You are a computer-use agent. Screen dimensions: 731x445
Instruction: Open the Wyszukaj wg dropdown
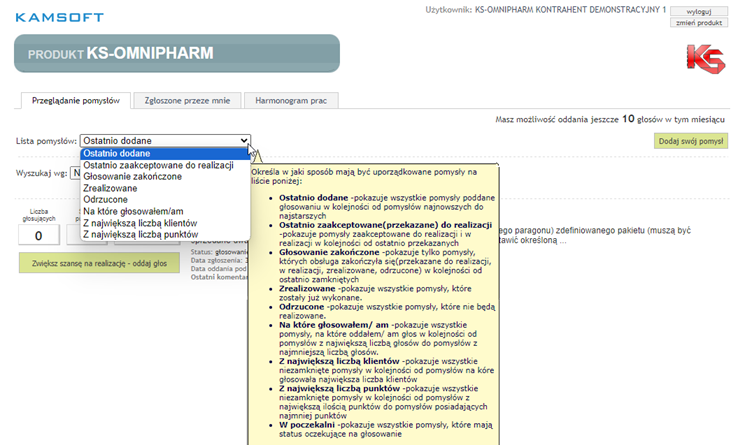[76, 173]
